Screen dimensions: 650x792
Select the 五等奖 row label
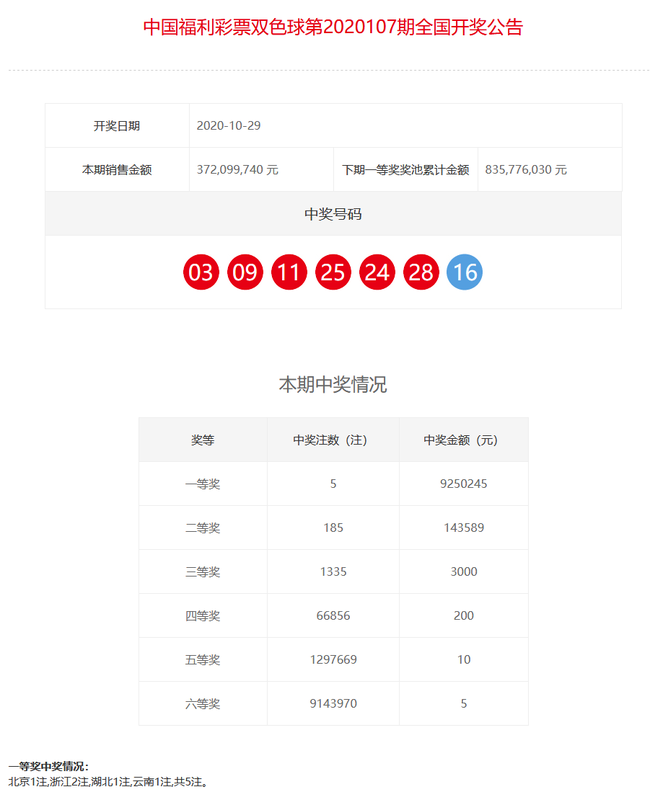203,660
